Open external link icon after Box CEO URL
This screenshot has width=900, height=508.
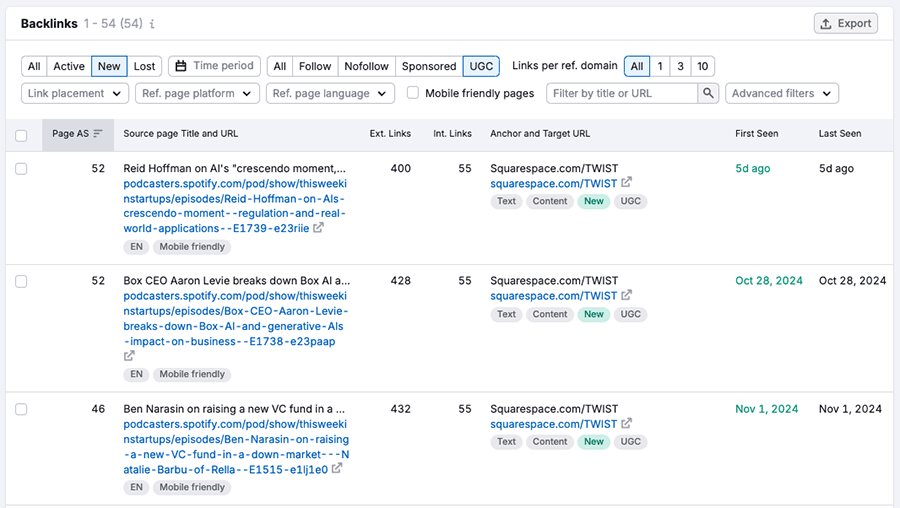(x=129, y=356)
